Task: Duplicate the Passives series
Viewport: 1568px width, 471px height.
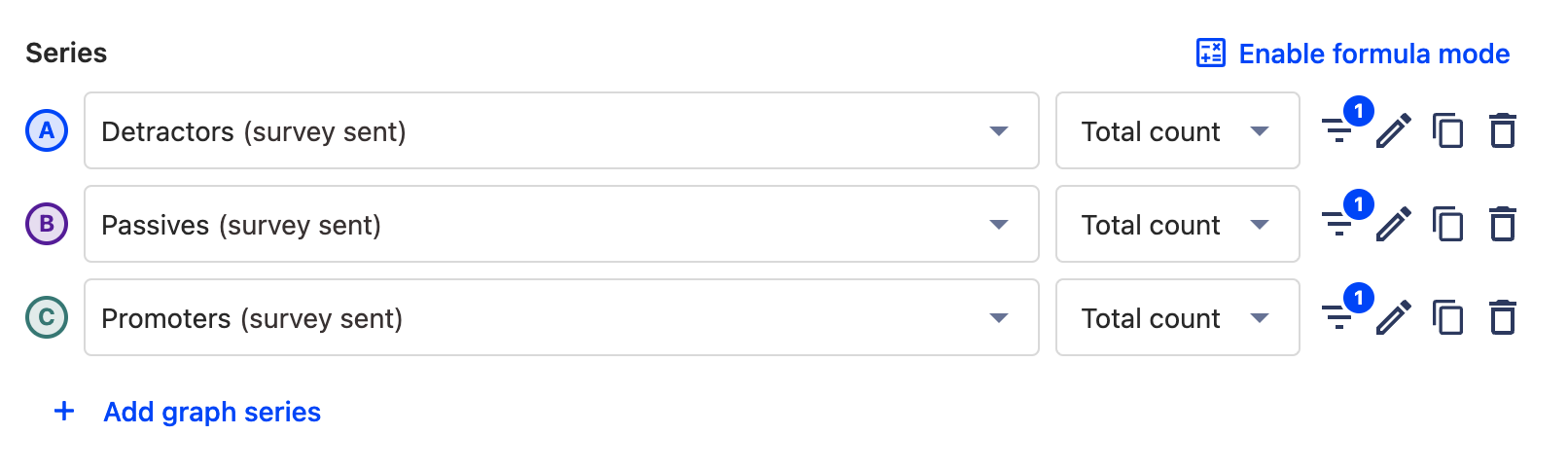Action: point(1447,224)
